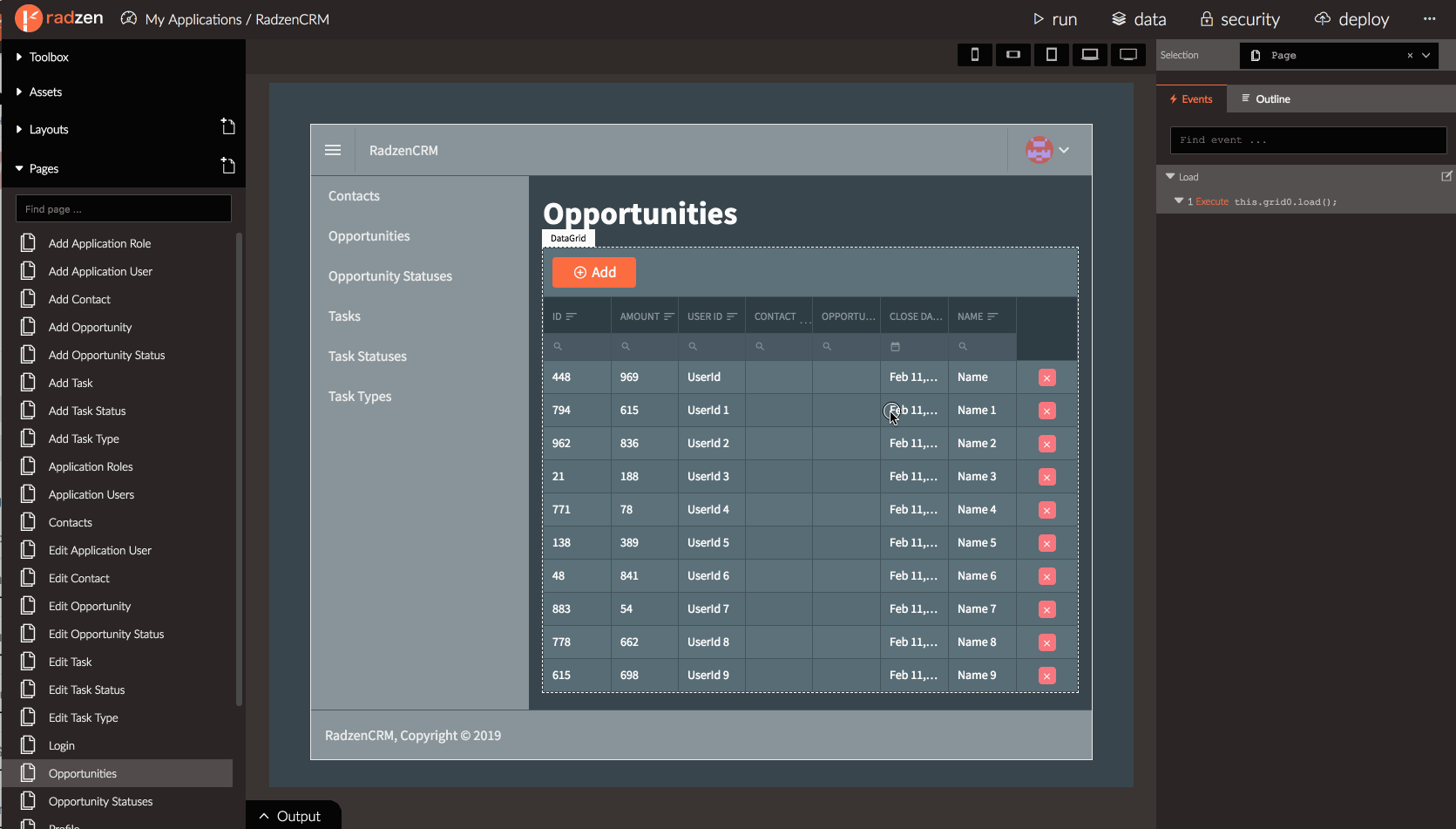Delete the row named Name 3
The height and width of the screenshot is (829, 1456).
coord(1047,477)
